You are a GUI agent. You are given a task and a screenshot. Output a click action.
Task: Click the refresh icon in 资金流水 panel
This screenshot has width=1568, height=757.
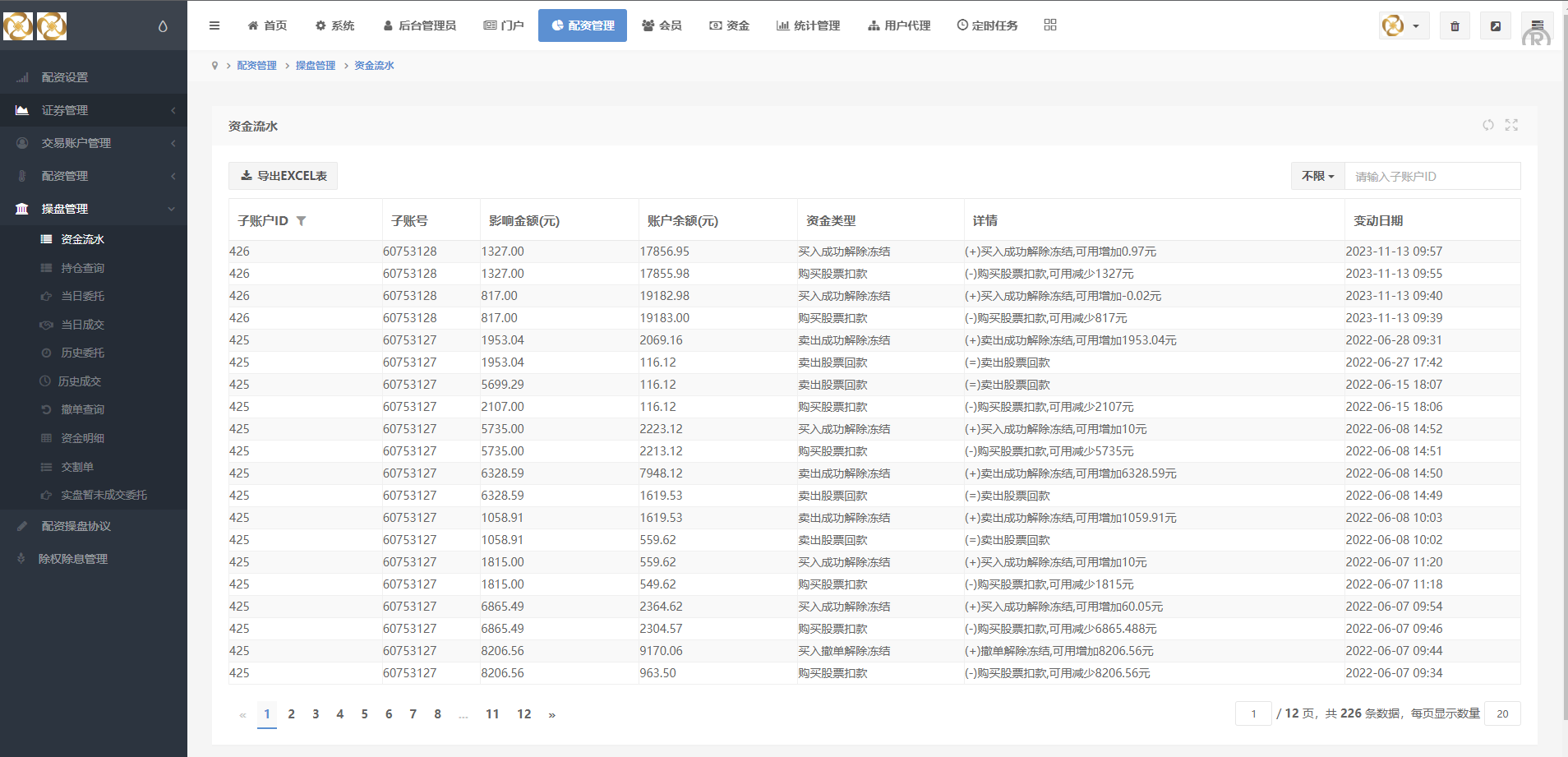tap(1488, 125)
